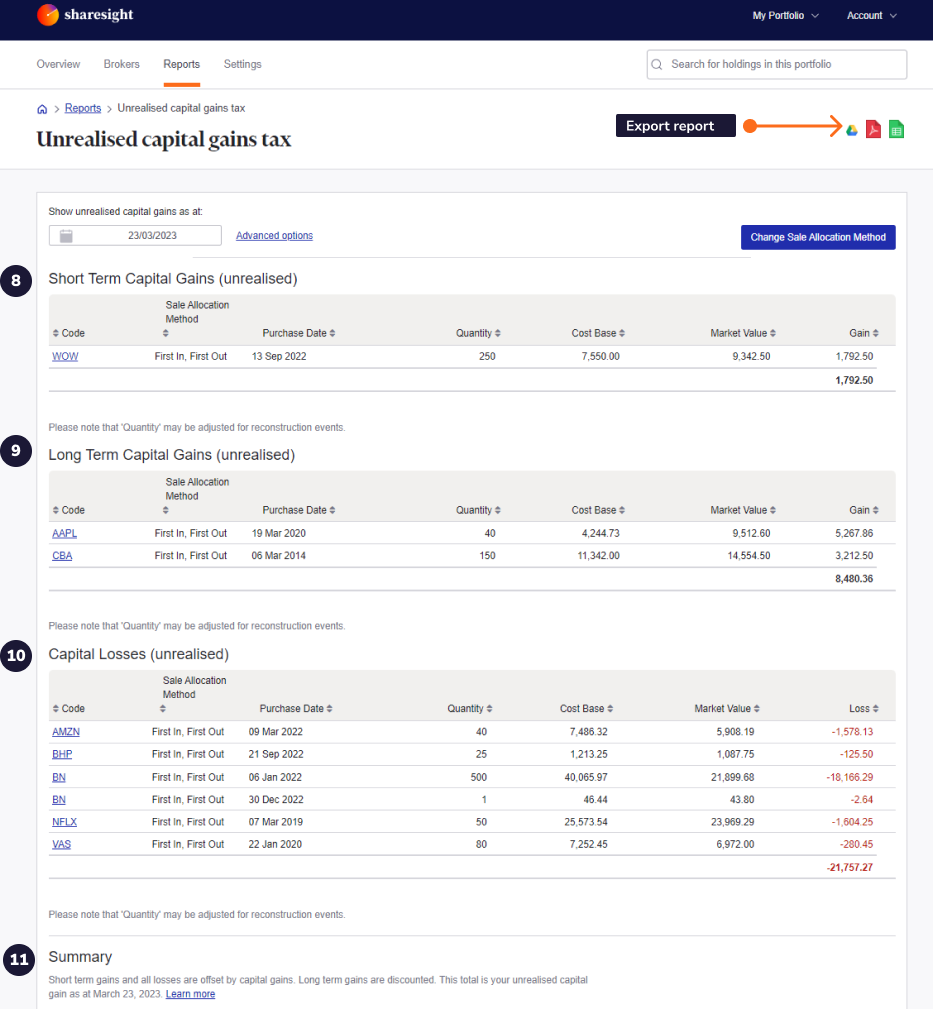Image resolution: width=933 pixels, height=1014 pixels.
Task: Open the AMZN holding link
Action: pos(66,732)
